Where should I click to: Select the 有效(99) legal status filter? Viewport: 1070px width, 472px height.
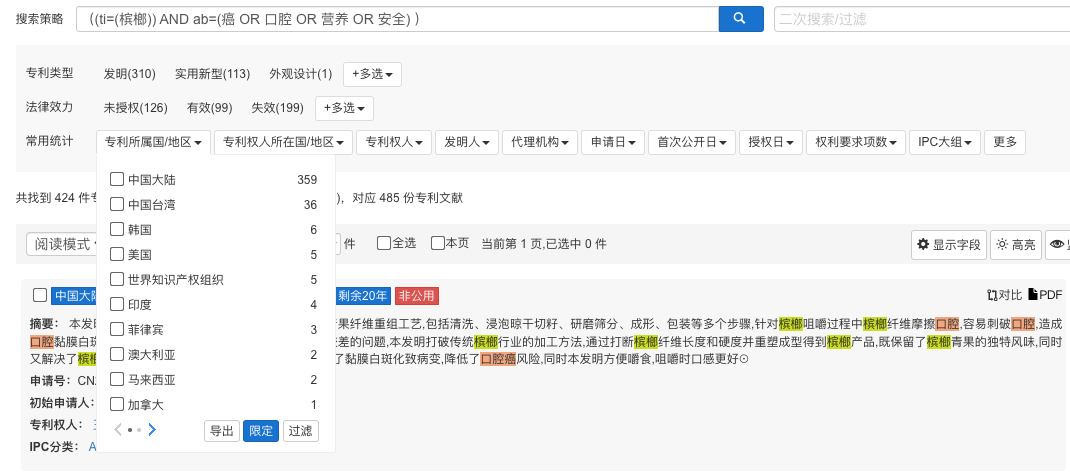[x=209, y=107]
